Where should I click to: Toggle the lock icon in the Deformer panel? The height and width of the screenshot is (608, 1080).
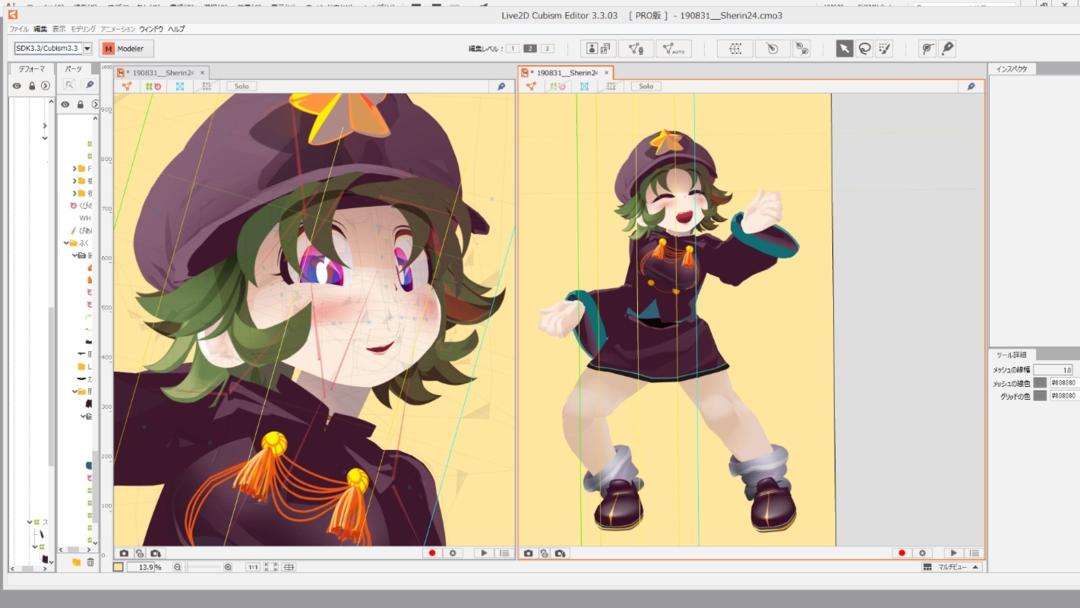tap(32, 86)
